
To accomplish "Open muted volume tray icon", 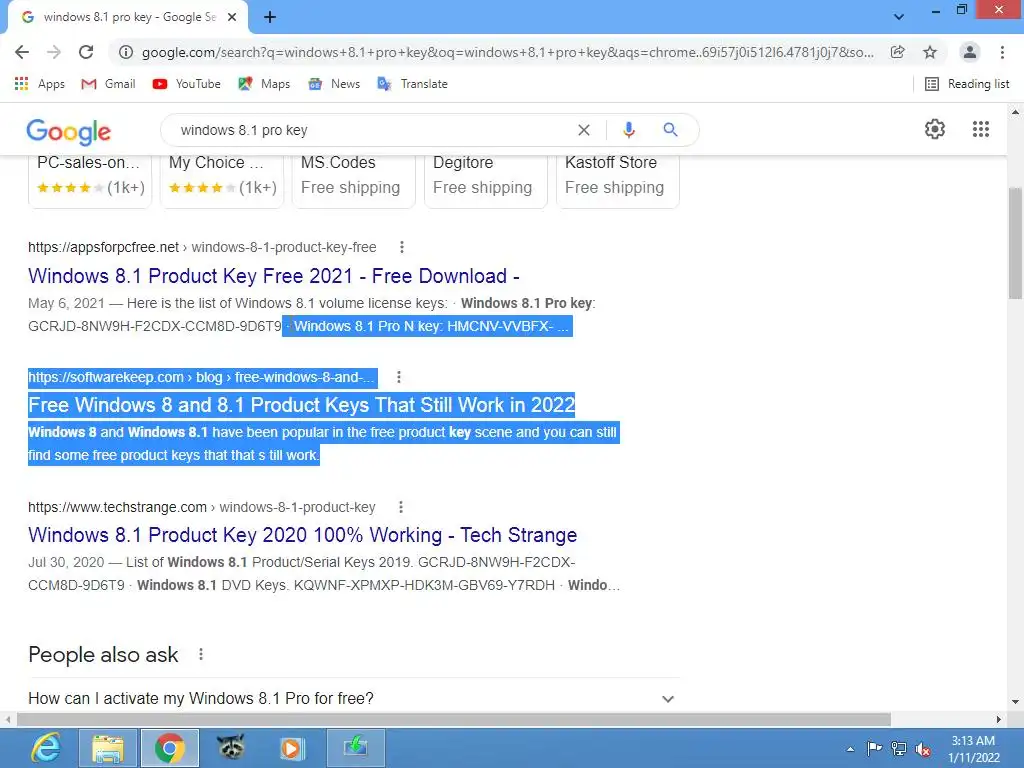I will click(923, 749).
